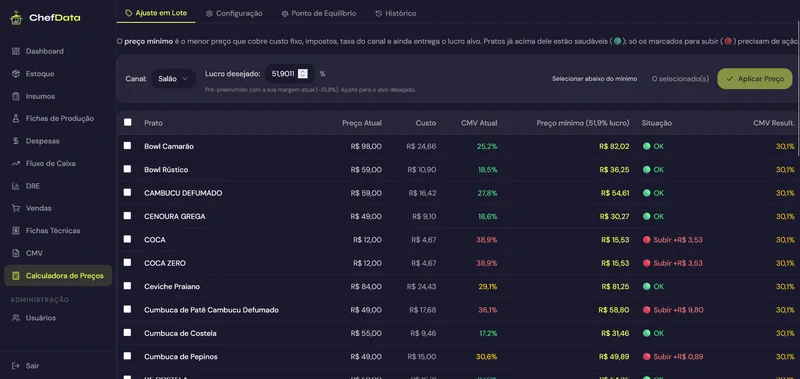The image size is (800, 379).
Task: Open Dashboard icon in sidebar
Action: (16, 51)
